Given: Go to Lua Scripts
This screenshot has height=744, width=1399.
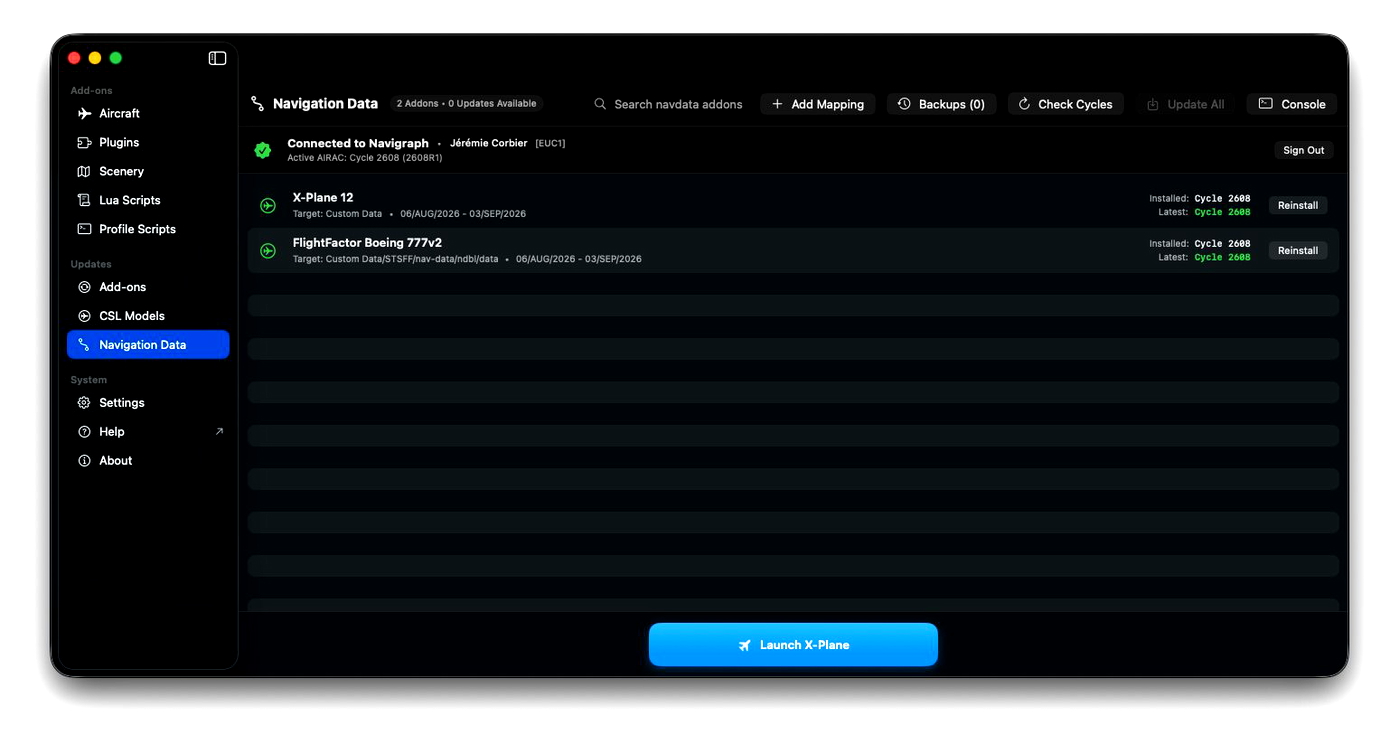Looking at the screenshot, I should 148,201.
